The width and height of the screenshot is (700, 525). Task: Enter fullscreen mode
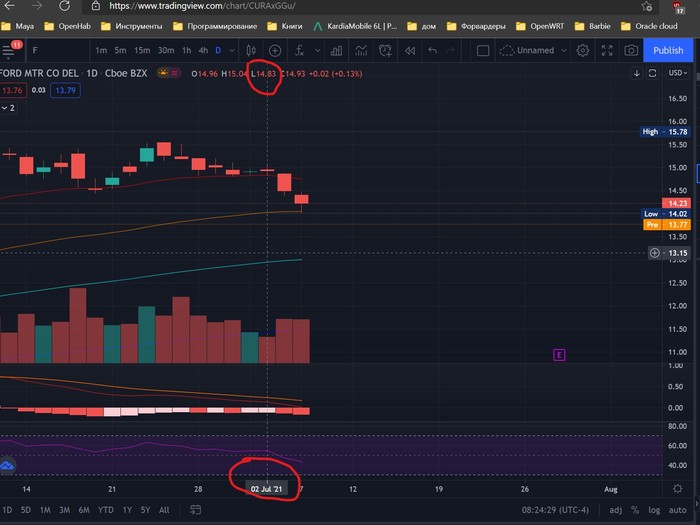tap(607, 50)
